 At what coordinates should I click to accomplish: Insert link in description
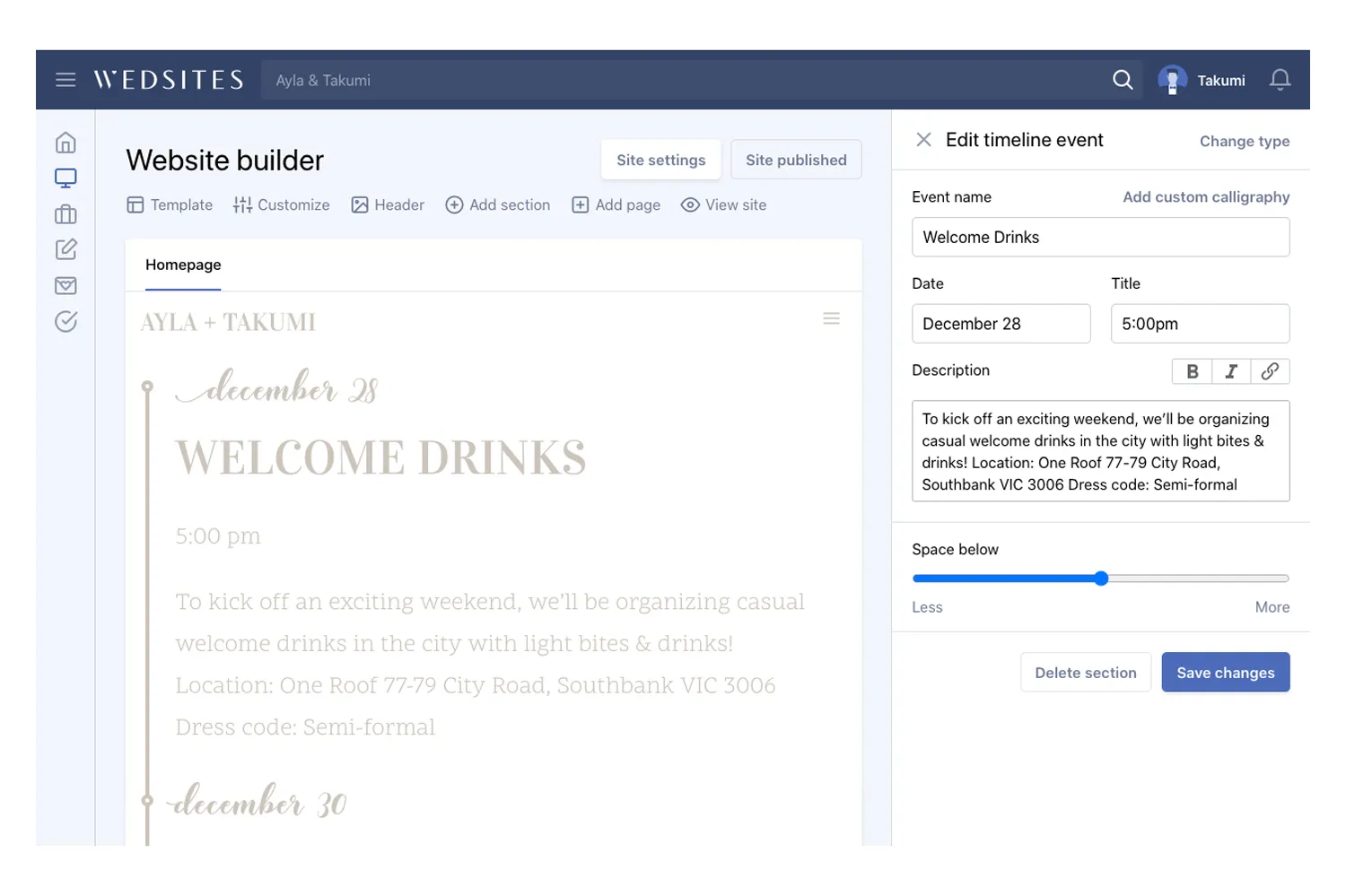point(1270,371)
